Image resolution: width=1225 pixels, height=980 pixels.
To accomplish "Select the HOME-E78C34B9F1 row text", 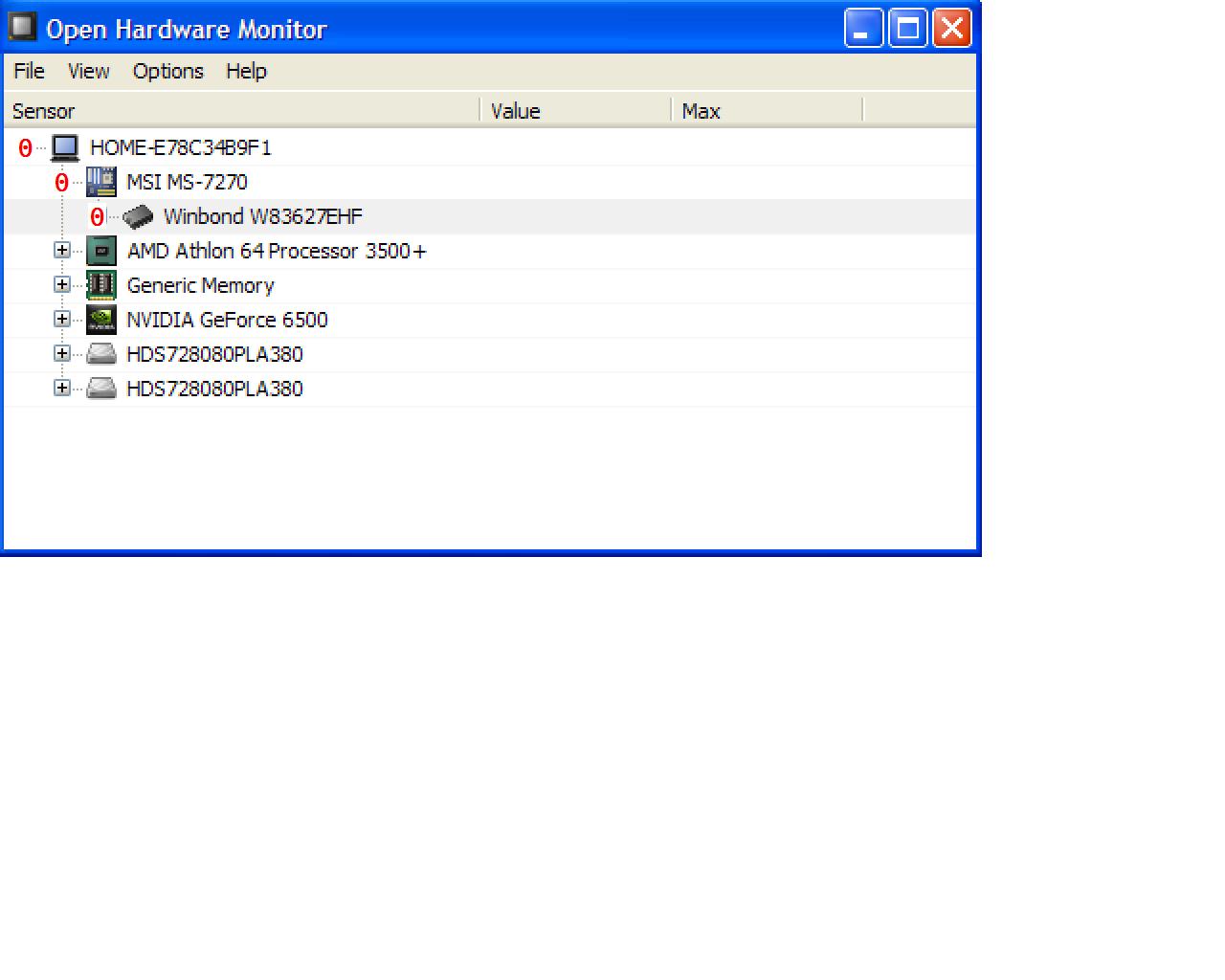I will pyautogui.click(x=181, y=147).
